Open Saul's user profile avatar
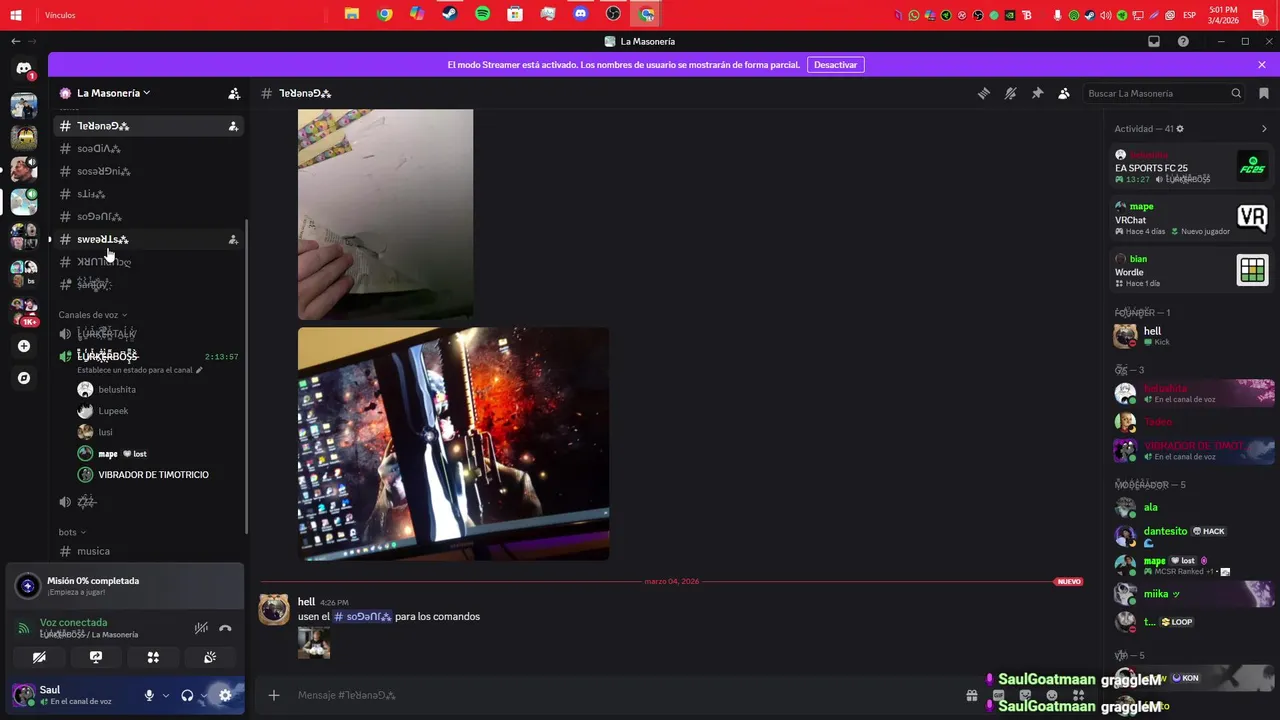This screenshot has height=720, width=1280. click(23, 695)
